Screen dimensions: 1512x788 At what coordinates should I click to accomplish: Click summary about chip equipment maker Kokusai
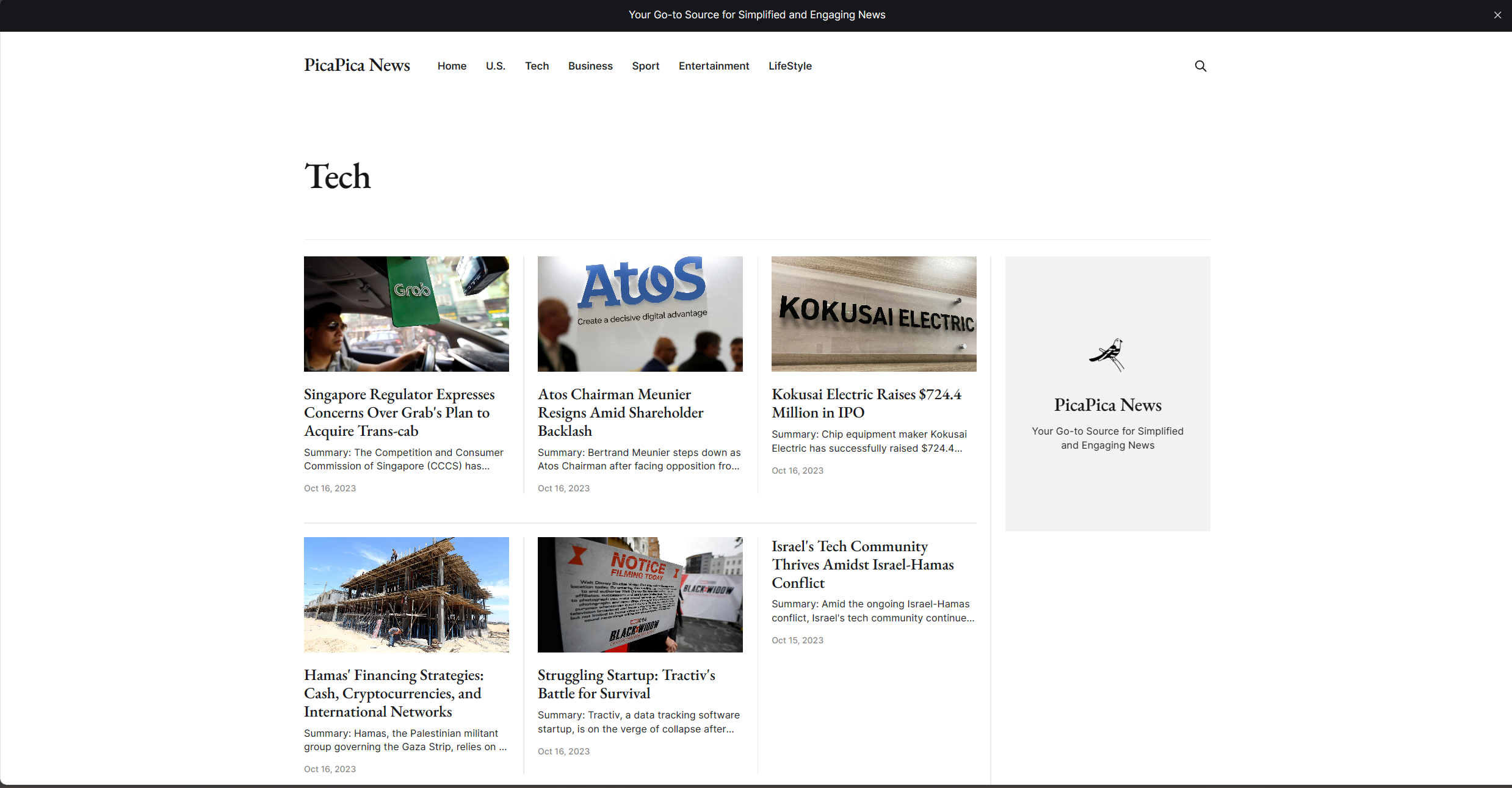(869, 441)
